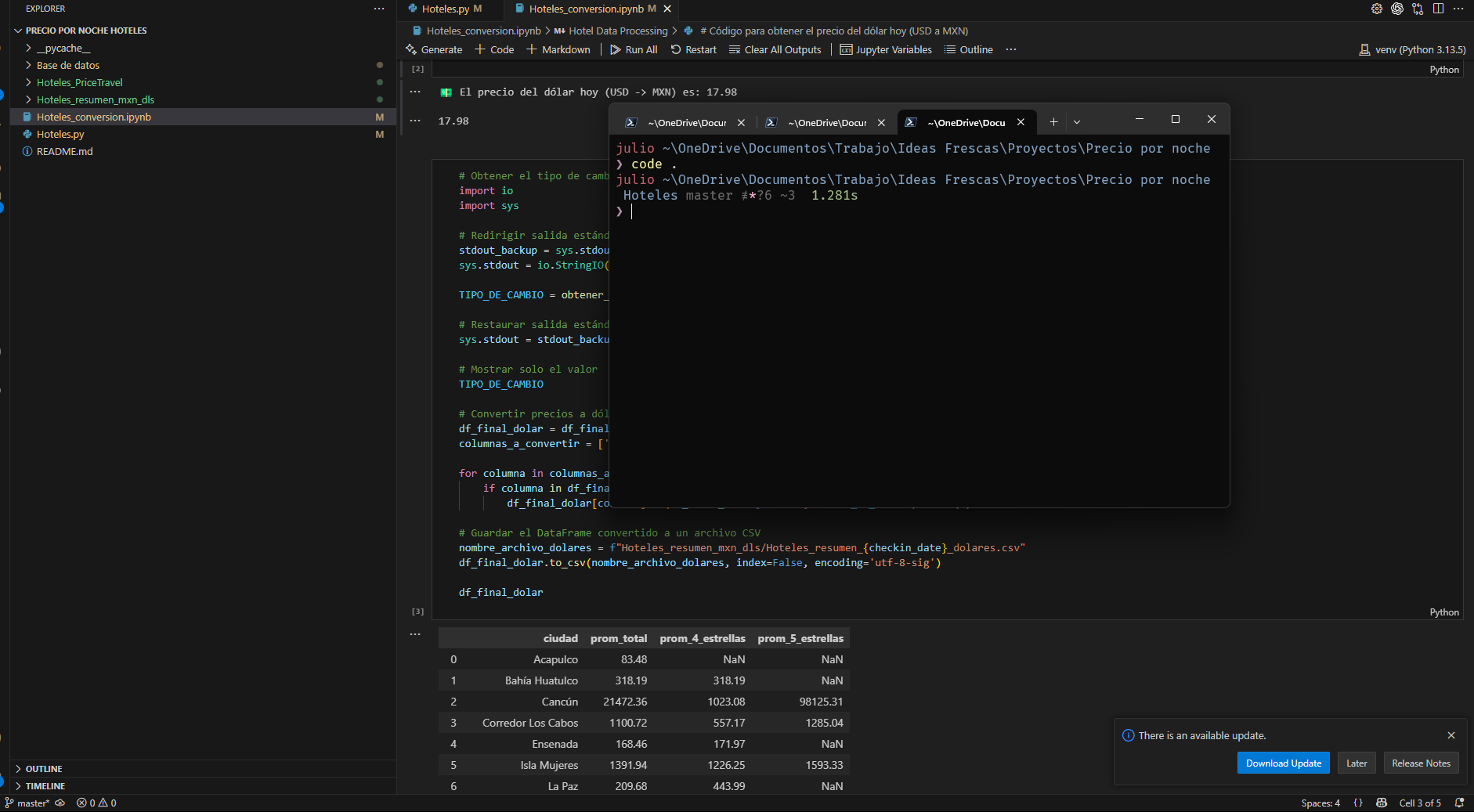Switch to the Hoteles.py editor tab
Viewport: 1474px width, 812px height.
pyautogui.click(x=445, y=9)
